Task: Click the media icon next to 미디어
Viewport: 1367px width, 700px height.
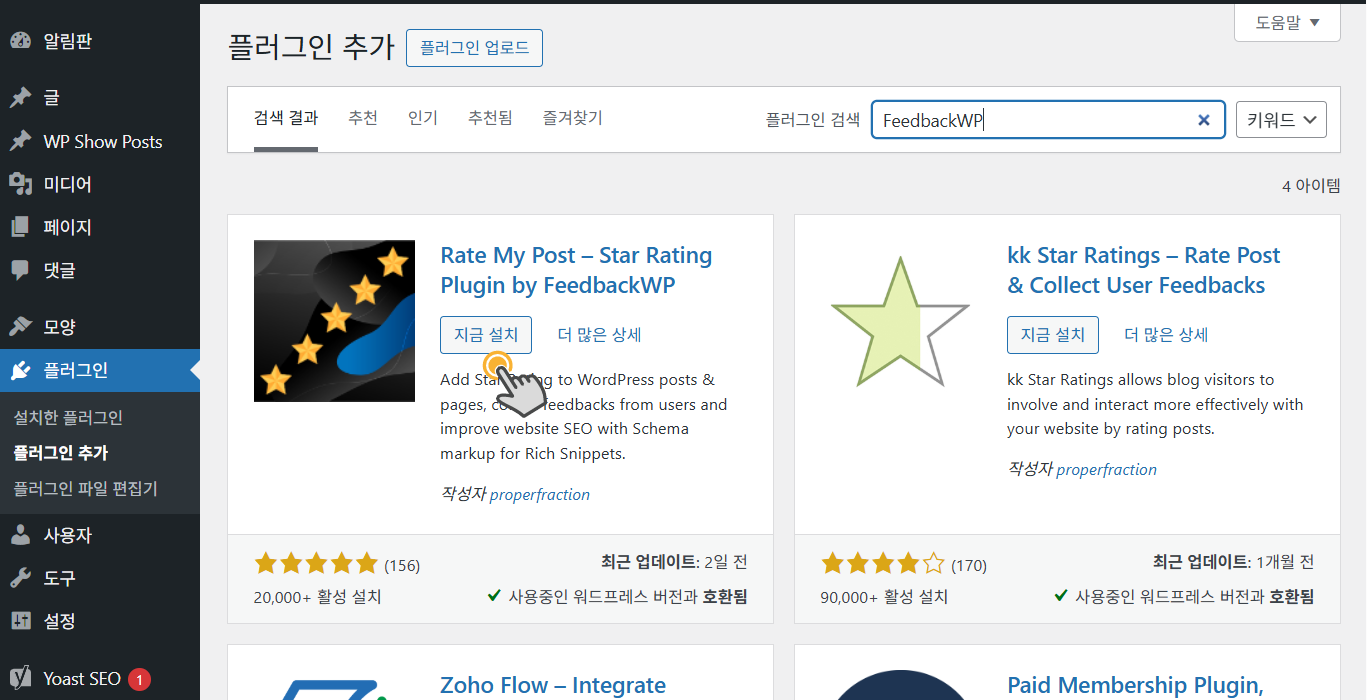Action: (x=20, y=184)
